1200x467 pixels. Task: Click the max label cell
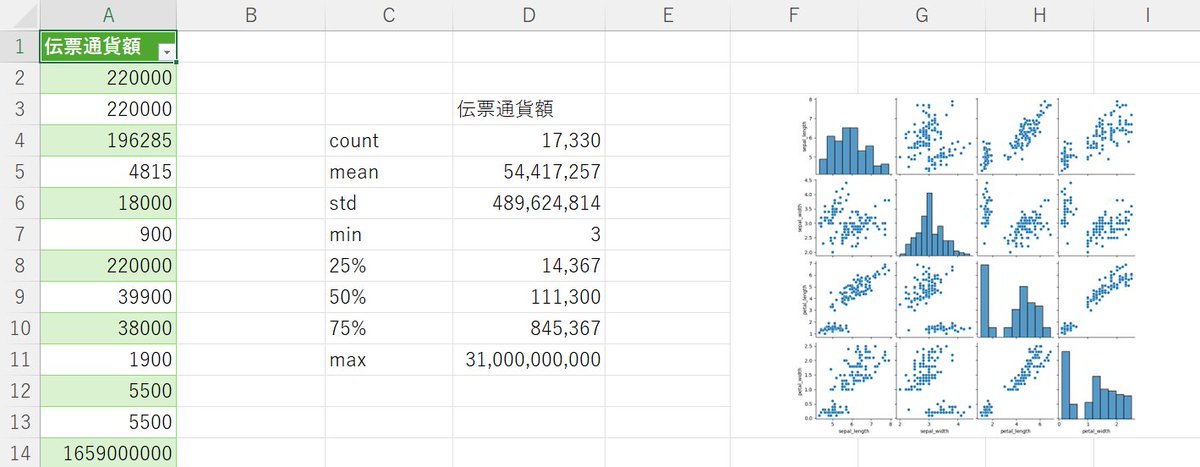coord(389,359)
